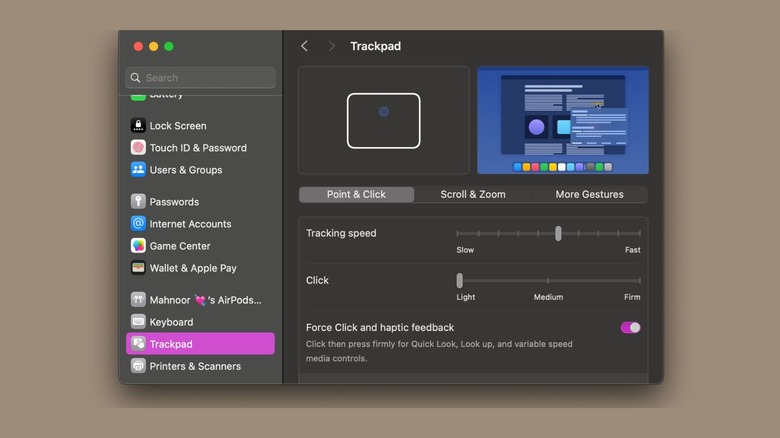Open the Printers & Scanners icon
This screenshot has width=780, height=438.
click(x=138, y=366)
